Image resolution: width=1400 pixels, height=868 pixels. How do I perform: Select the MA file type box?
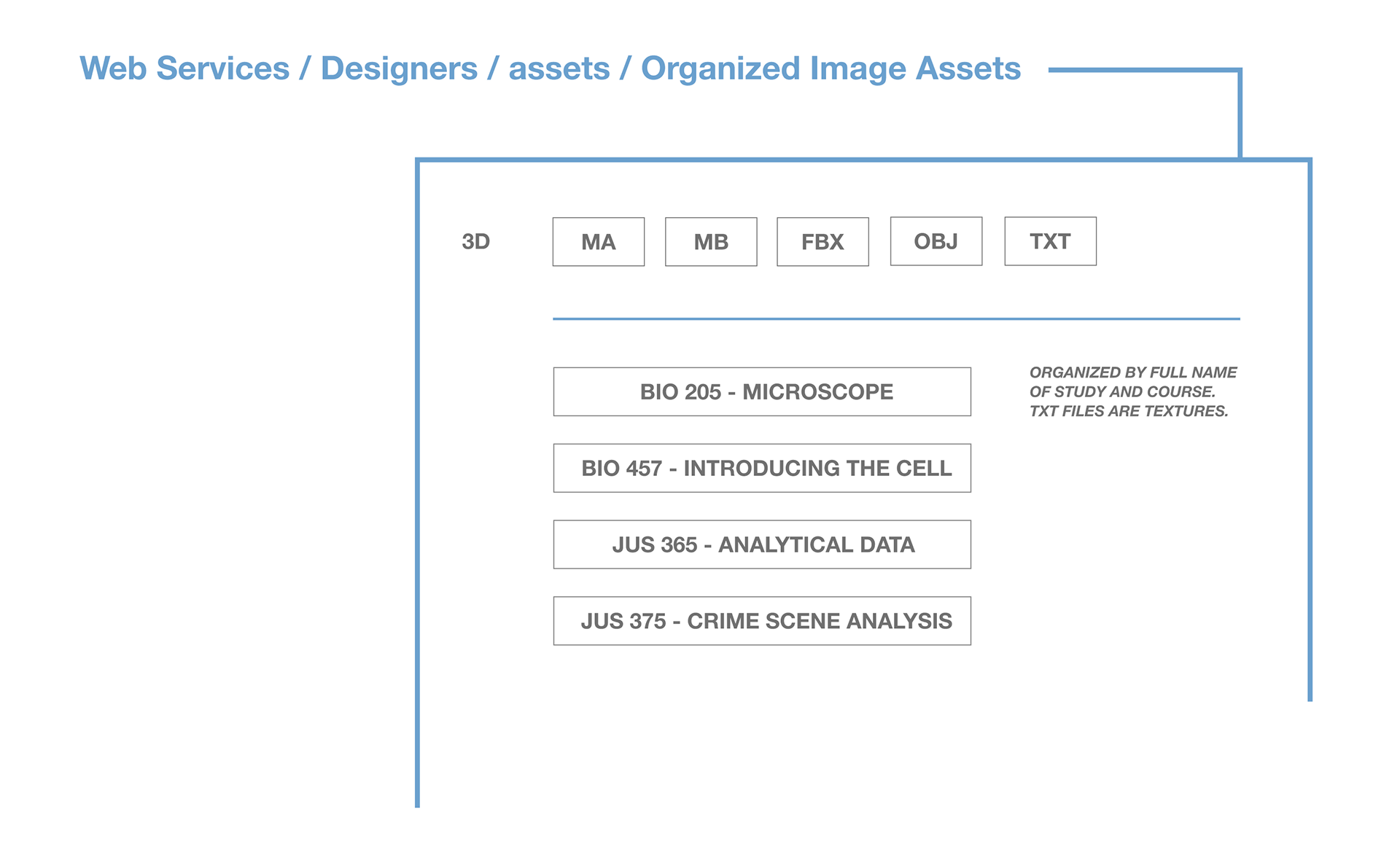[598, 241]
